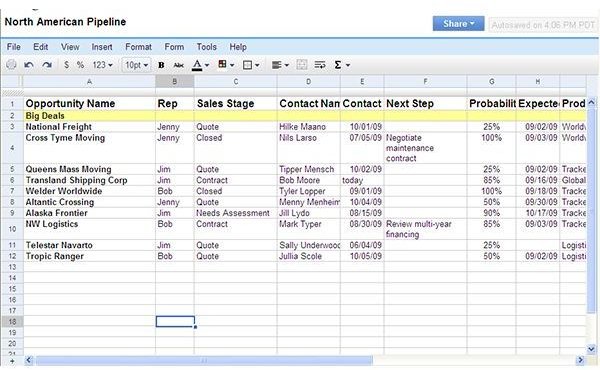Select column G header

491,81
